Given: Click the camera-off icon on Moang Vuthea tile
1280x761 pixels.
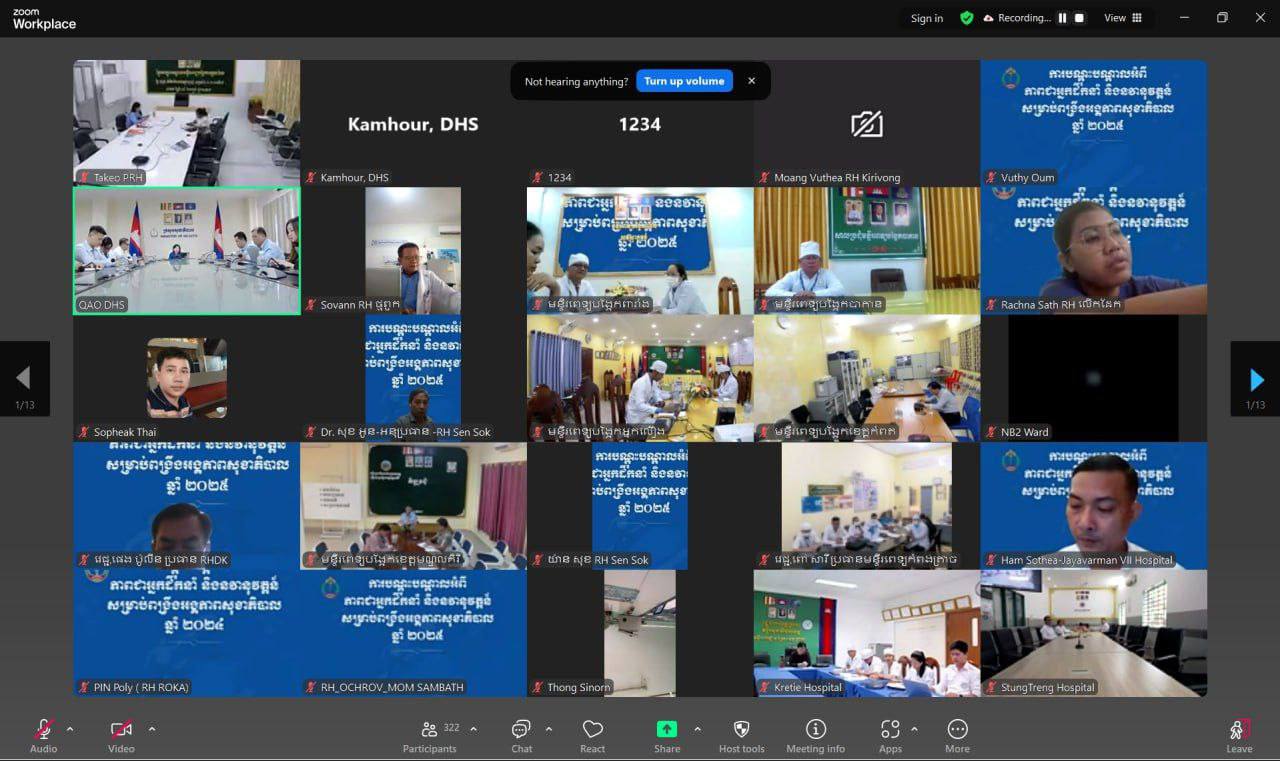Looking at the screenshot, I should [866, 124].
